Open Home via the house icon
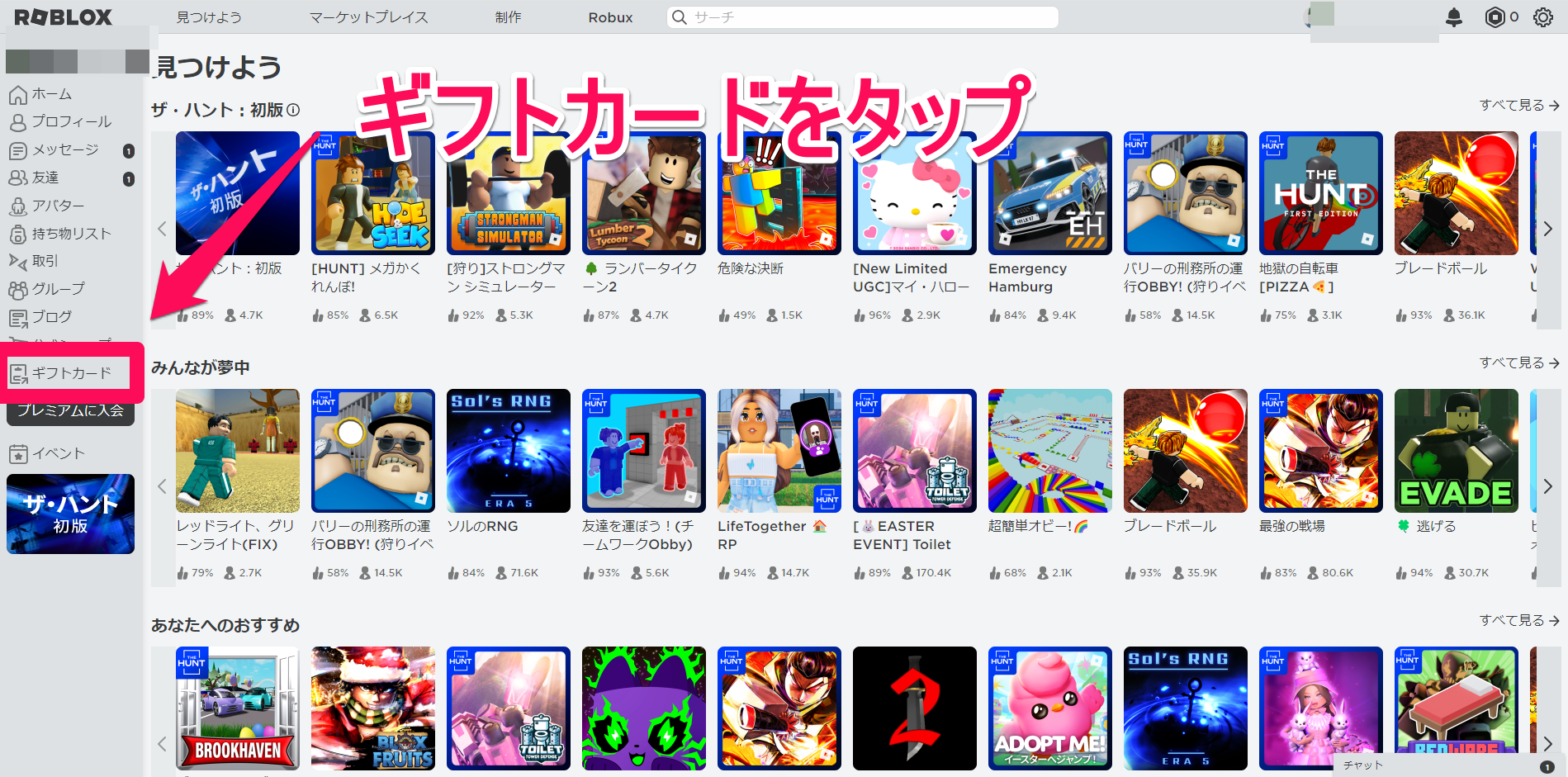This screenshot has width=1568, height=777. [x=18, y=94]
